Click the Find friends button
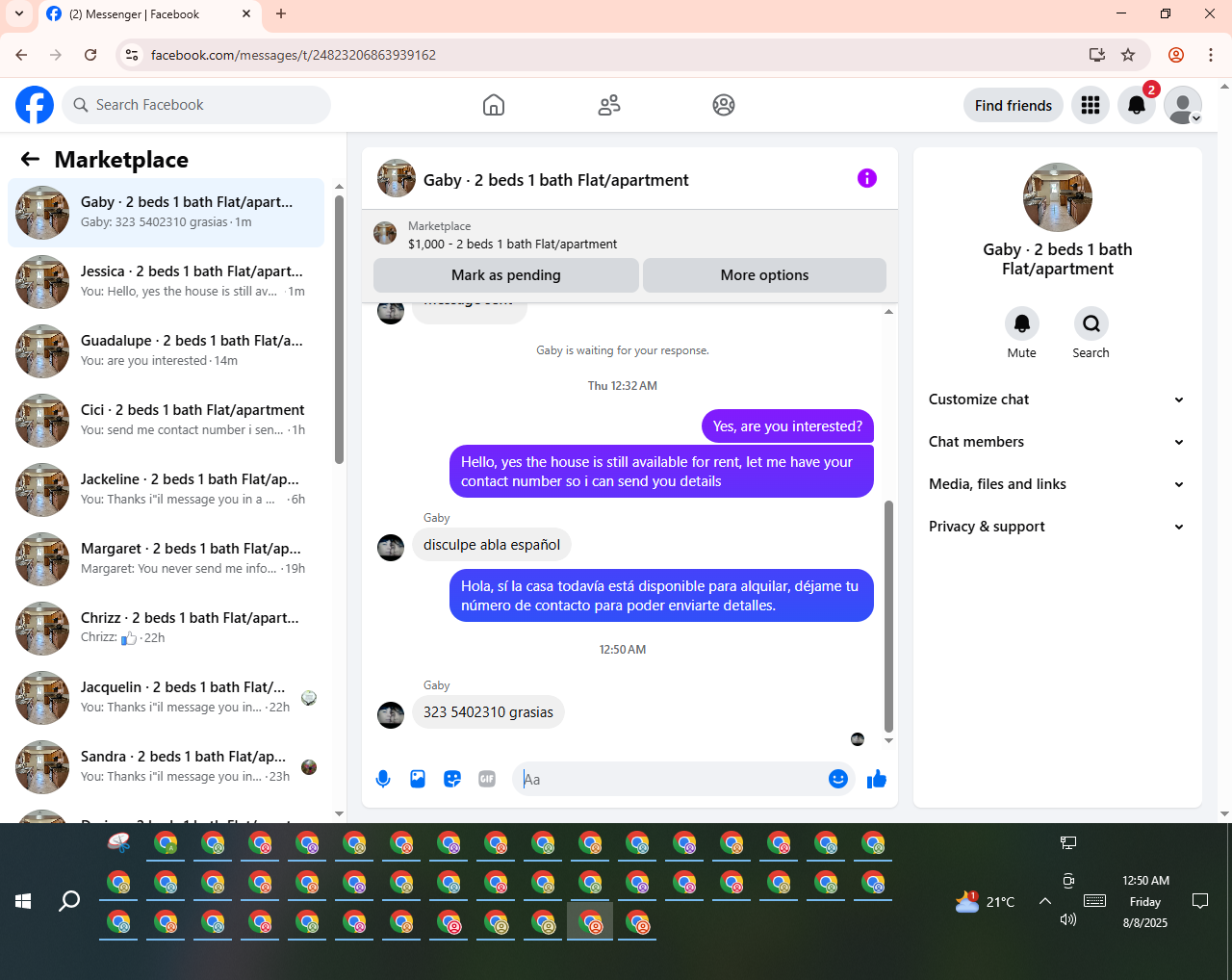1232x980 pixels. (1014, 105)
